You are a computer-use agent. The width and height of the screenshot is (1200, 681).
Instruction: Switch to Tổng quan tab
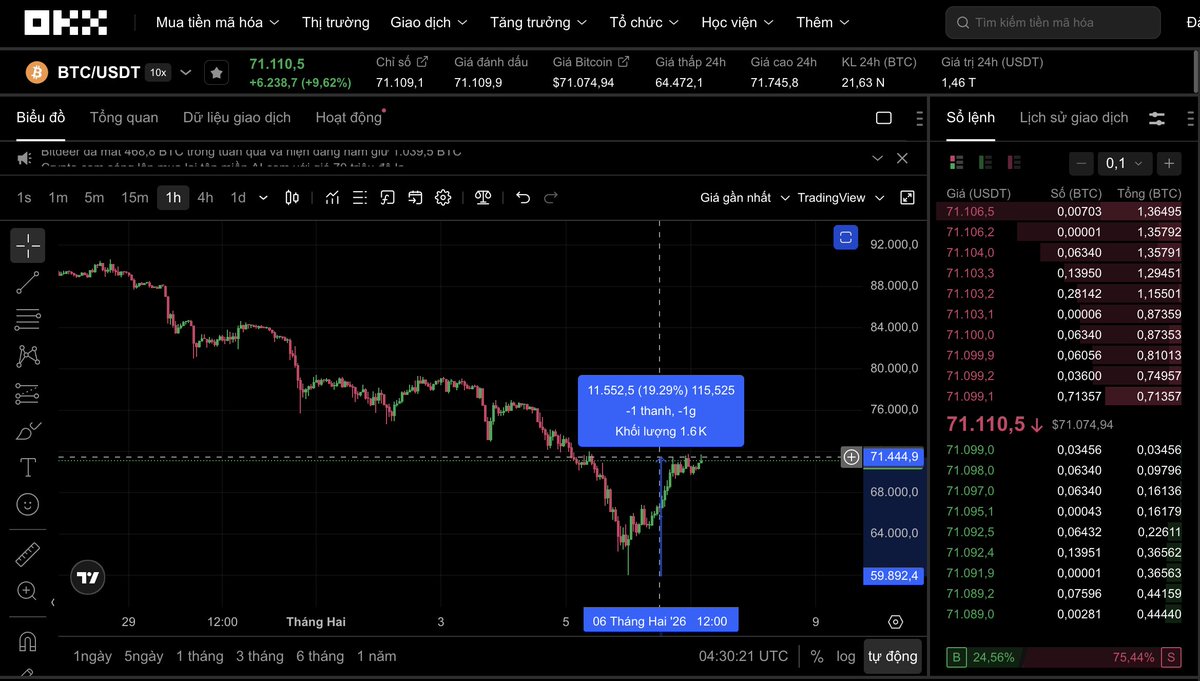coord(124,117)
